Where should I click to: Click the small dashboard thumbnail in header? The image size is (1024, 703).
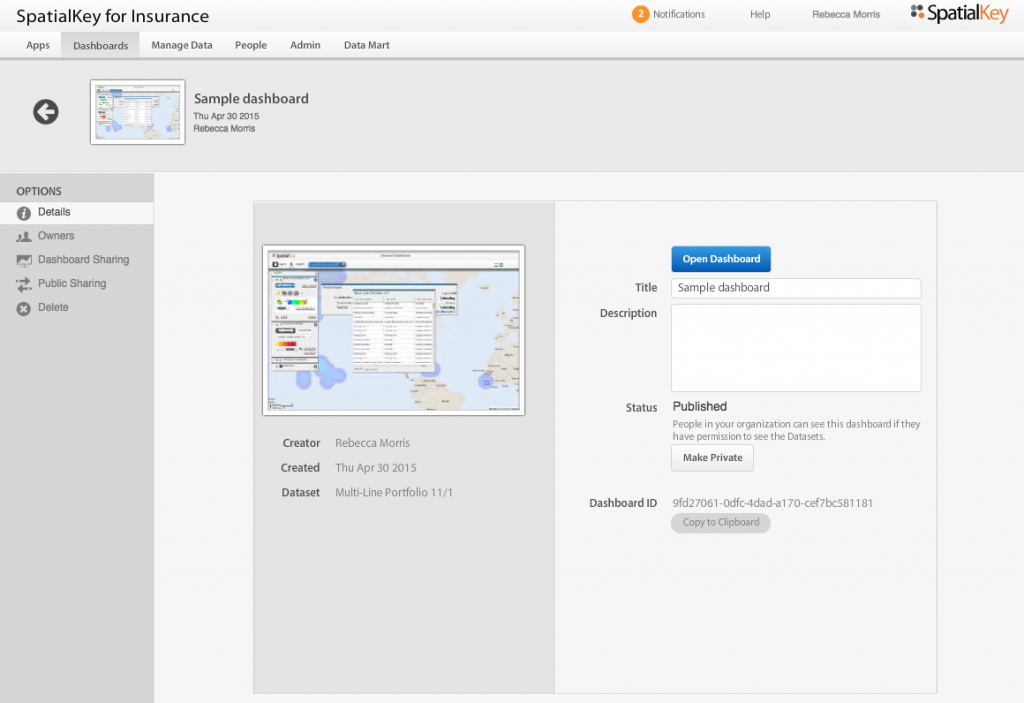click(138, 112)
